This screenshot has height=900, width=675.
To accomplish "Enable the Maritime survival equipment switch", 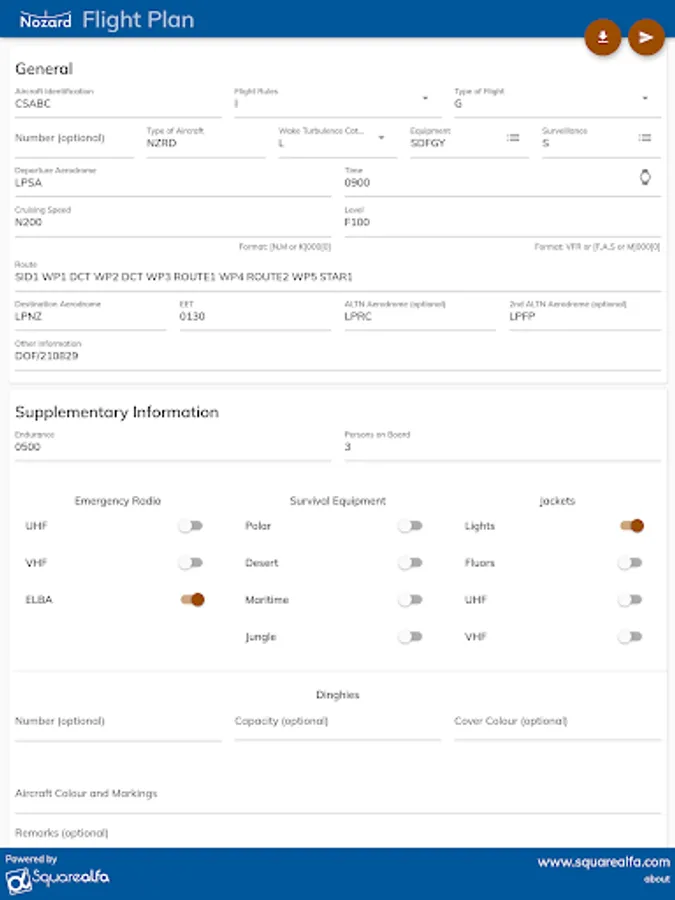I will [x=410, y=600].
